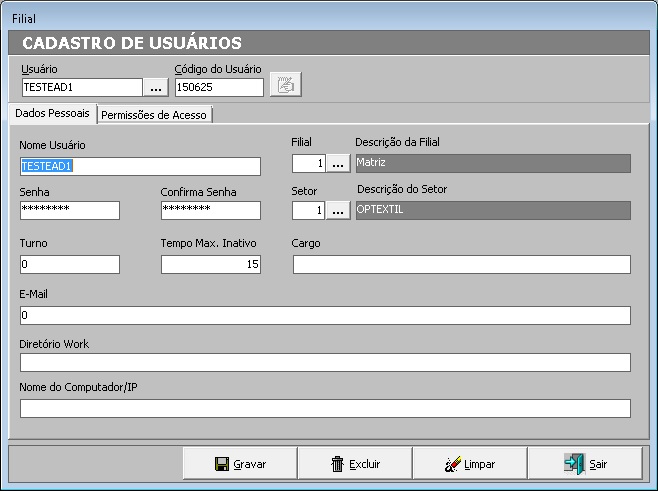
Task: Click the Turno input field
Action: point(69,264)
